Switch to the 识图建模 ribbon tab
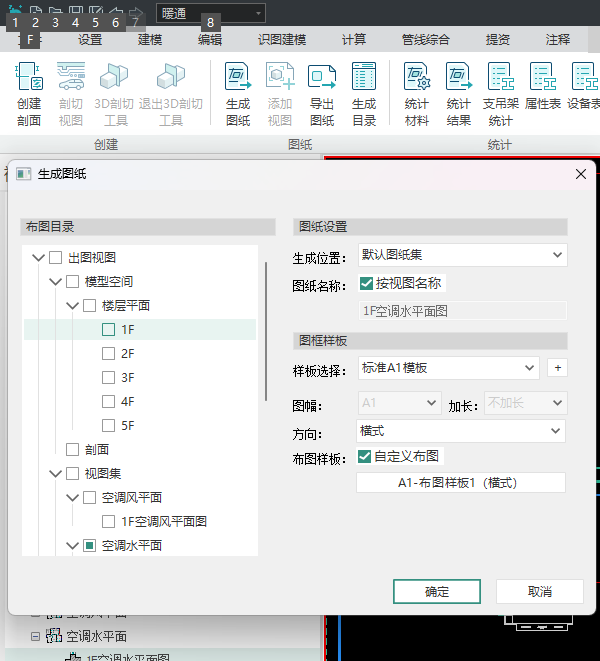Viewport: 600px width, 661px height. [x=282, y=40]
